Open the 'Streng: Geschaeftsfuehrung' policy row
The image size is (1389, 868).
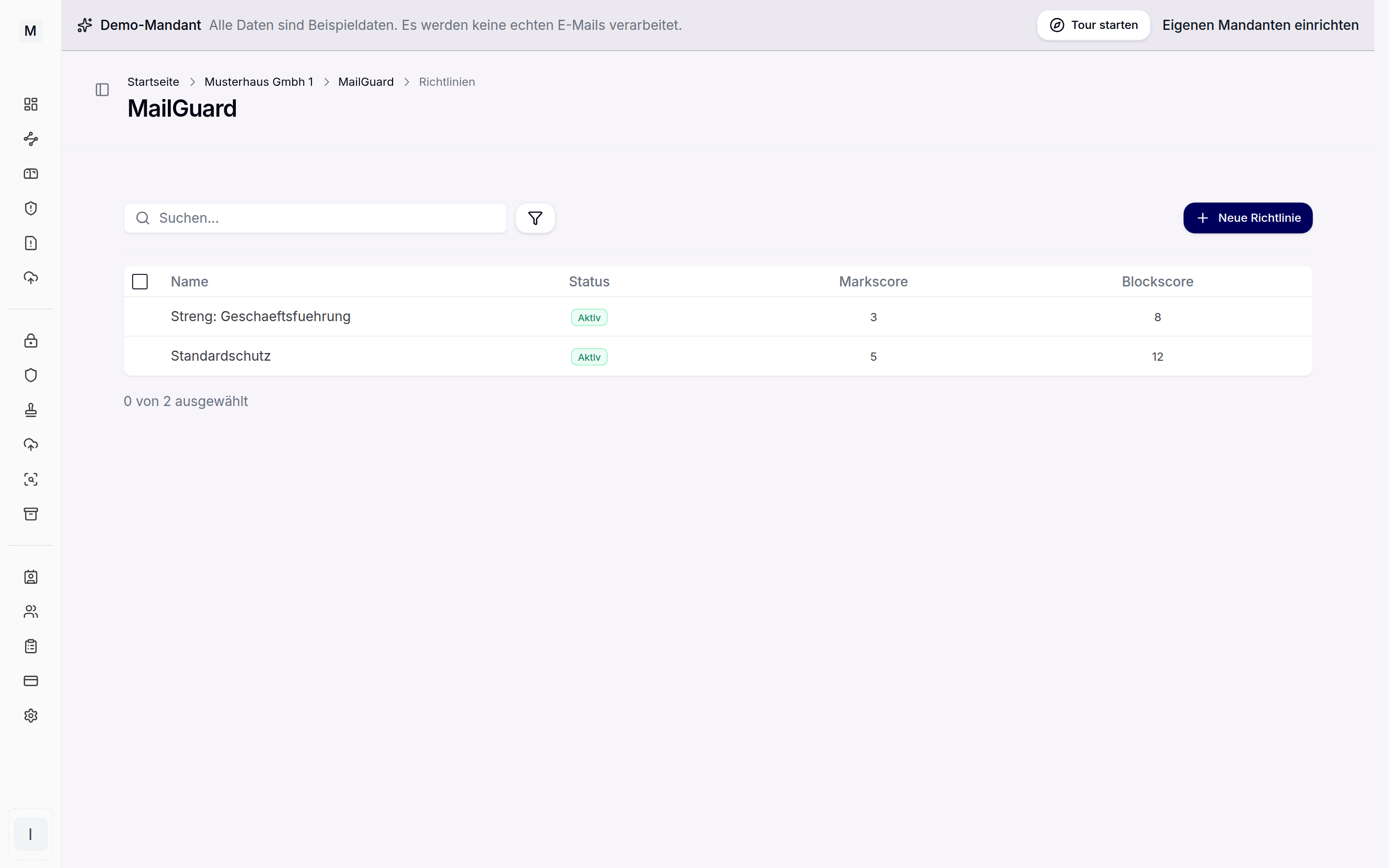(718, 316)
